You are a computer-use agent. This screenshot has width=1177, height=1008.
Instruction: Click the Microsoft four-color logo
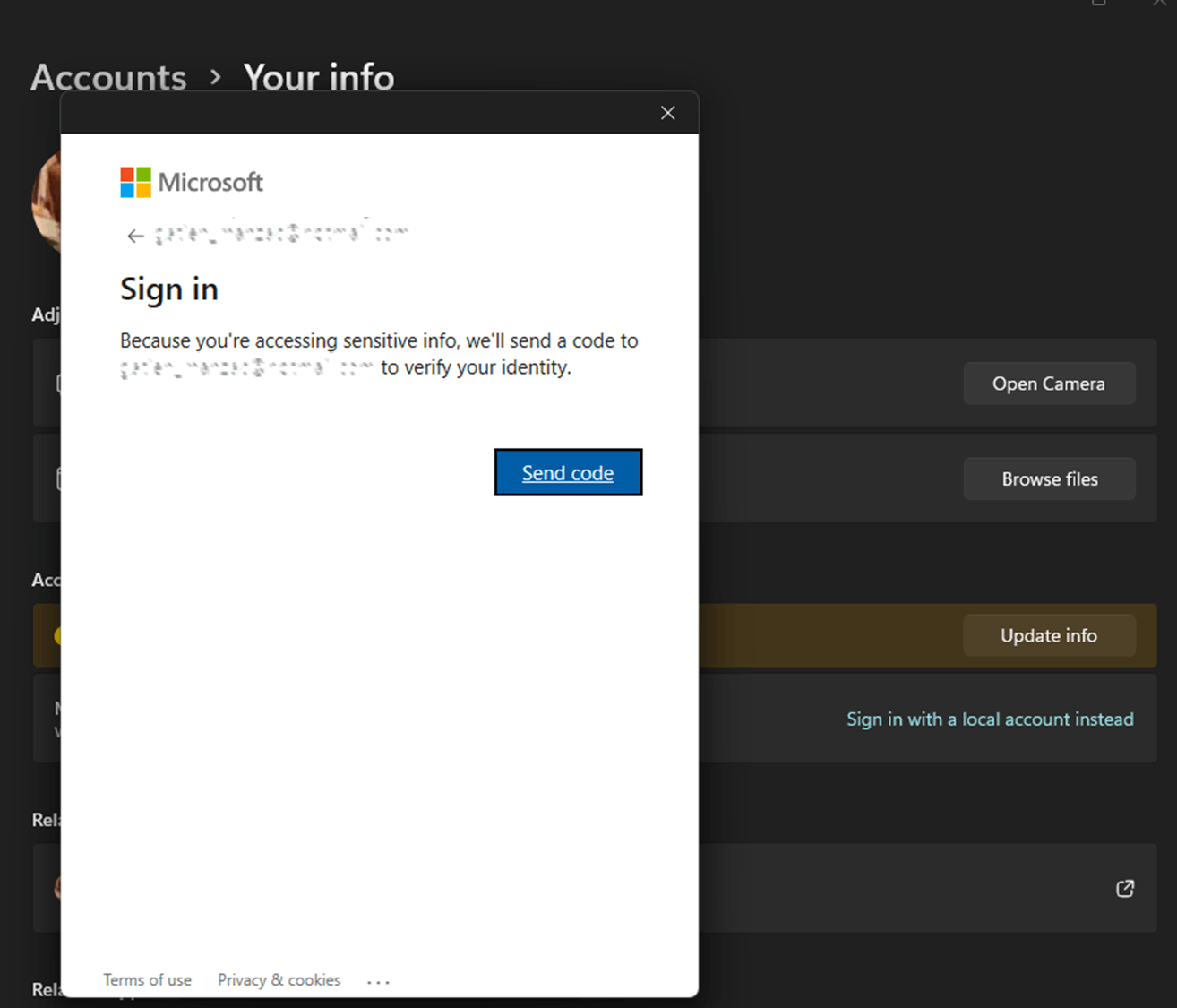[x=136, y=182]
